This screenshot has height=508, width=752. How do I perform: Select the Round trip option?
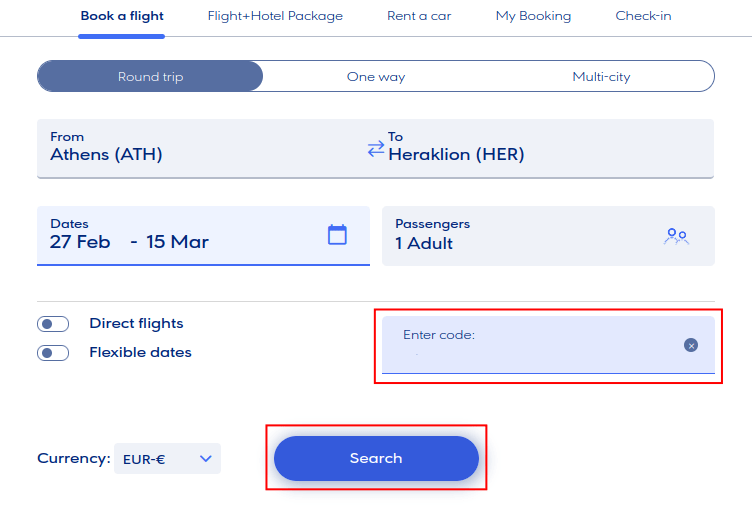coord(150,77)
